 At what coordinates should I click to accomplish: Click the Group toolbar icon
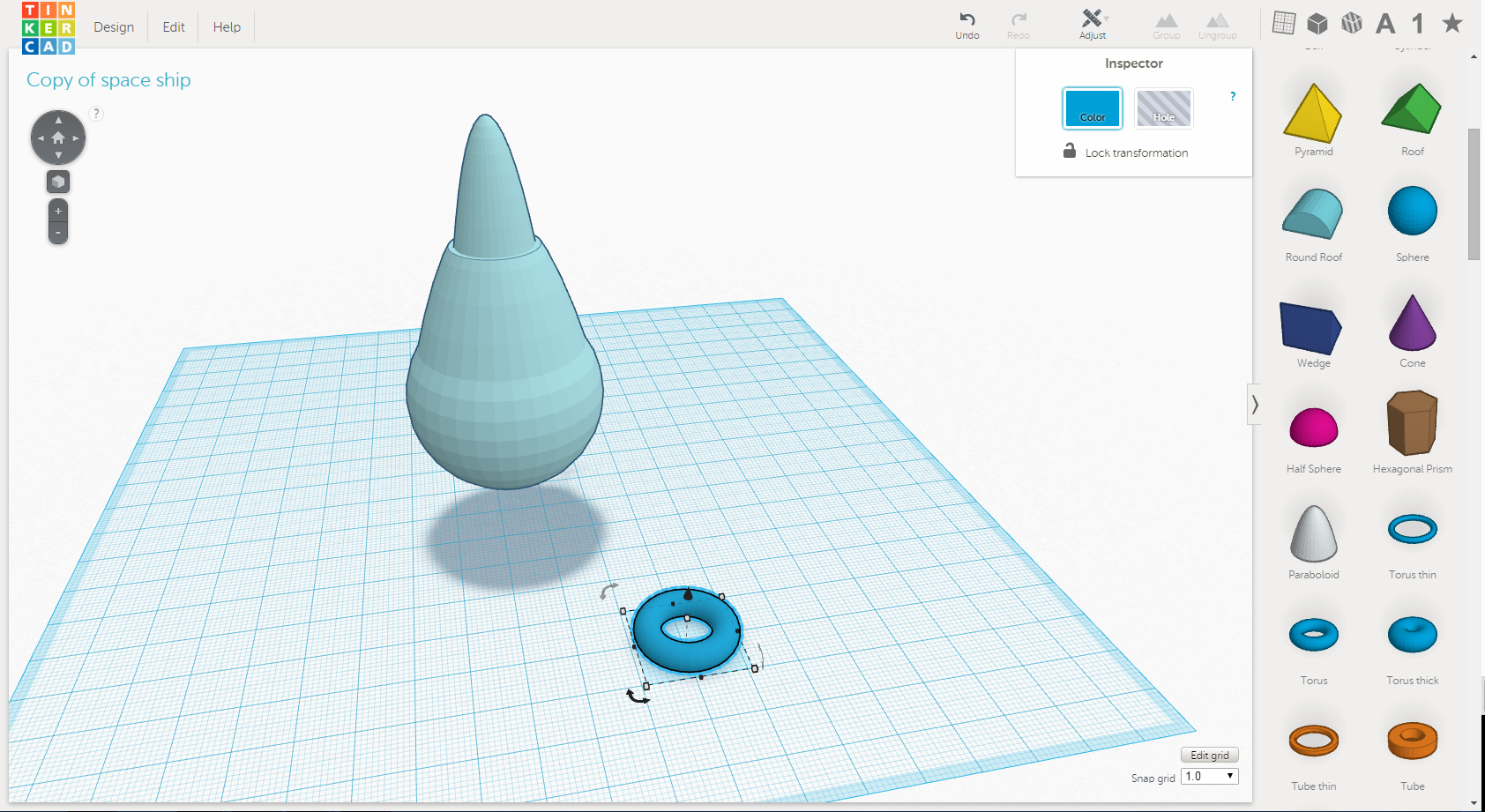[x=1167, y=26]
